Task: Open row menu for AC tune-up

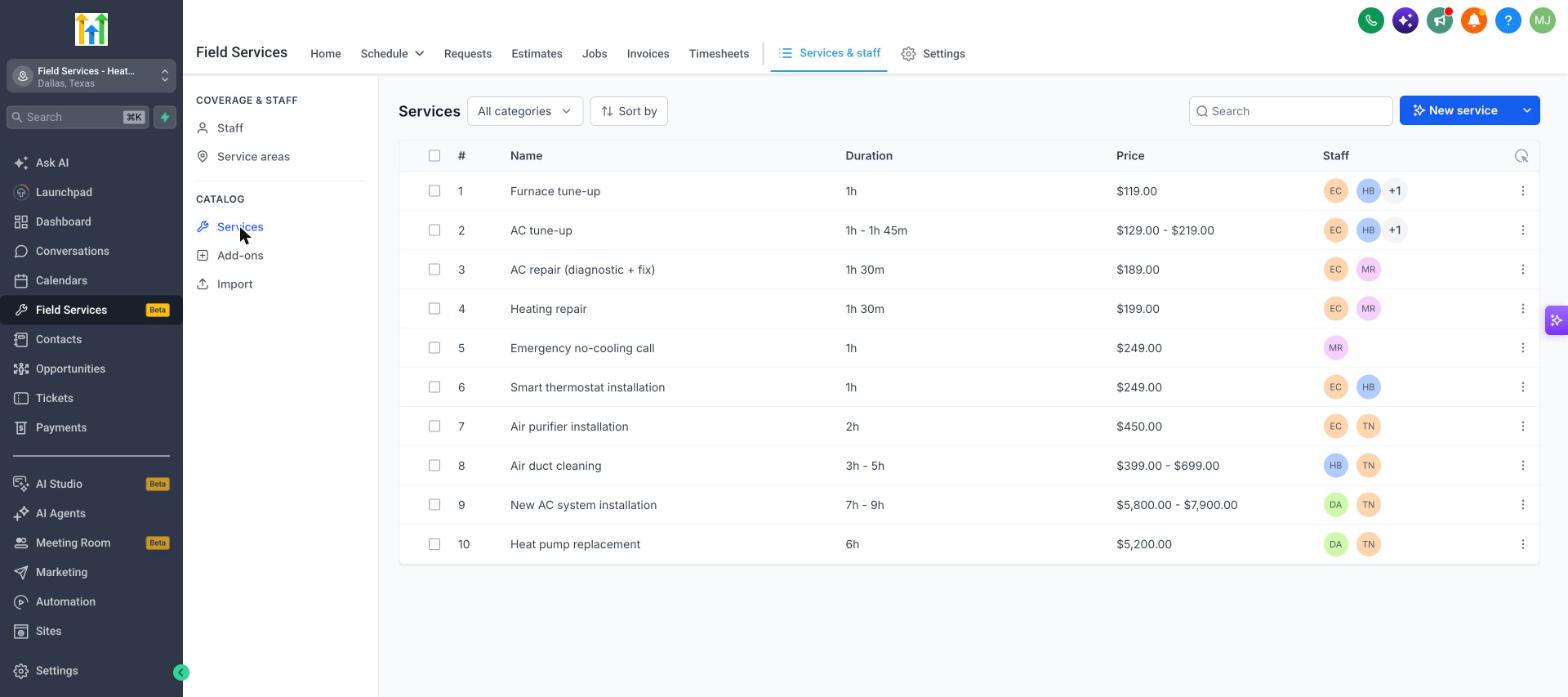Action: tap(1522, 230)
